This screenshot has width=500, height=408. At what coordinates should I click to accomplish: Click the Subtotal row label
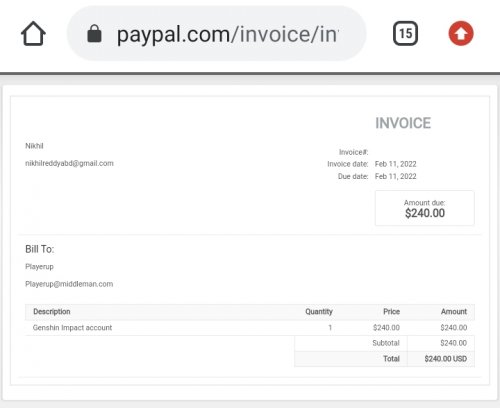point(386,343)
